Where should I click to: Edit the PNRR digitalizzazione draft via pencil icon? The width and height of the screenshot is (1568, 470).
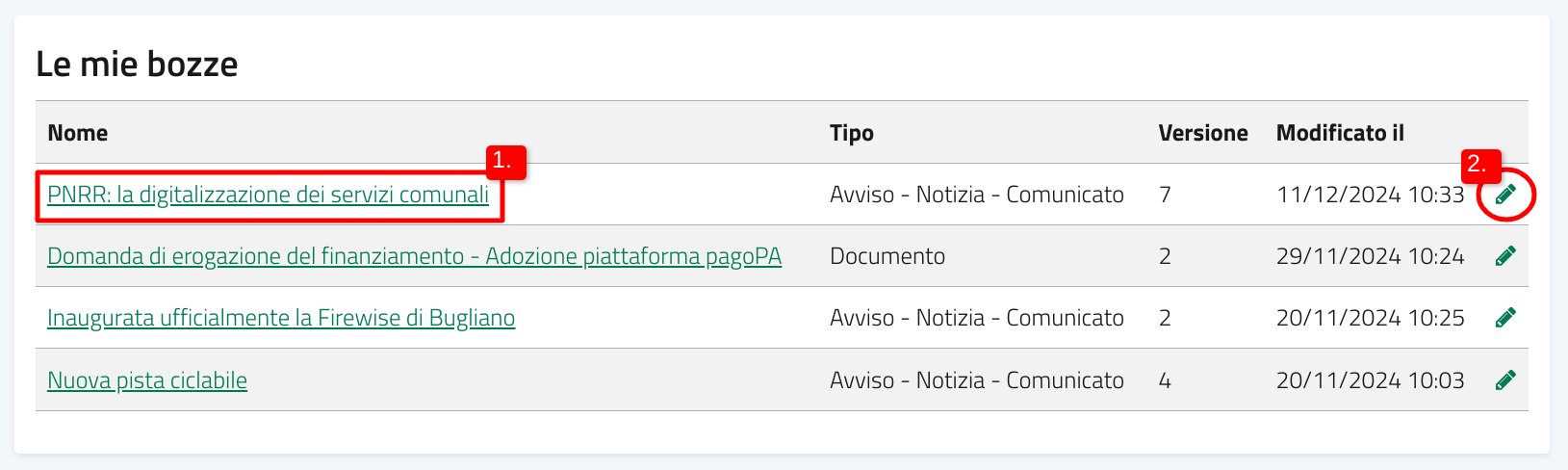click(1506, 195)
